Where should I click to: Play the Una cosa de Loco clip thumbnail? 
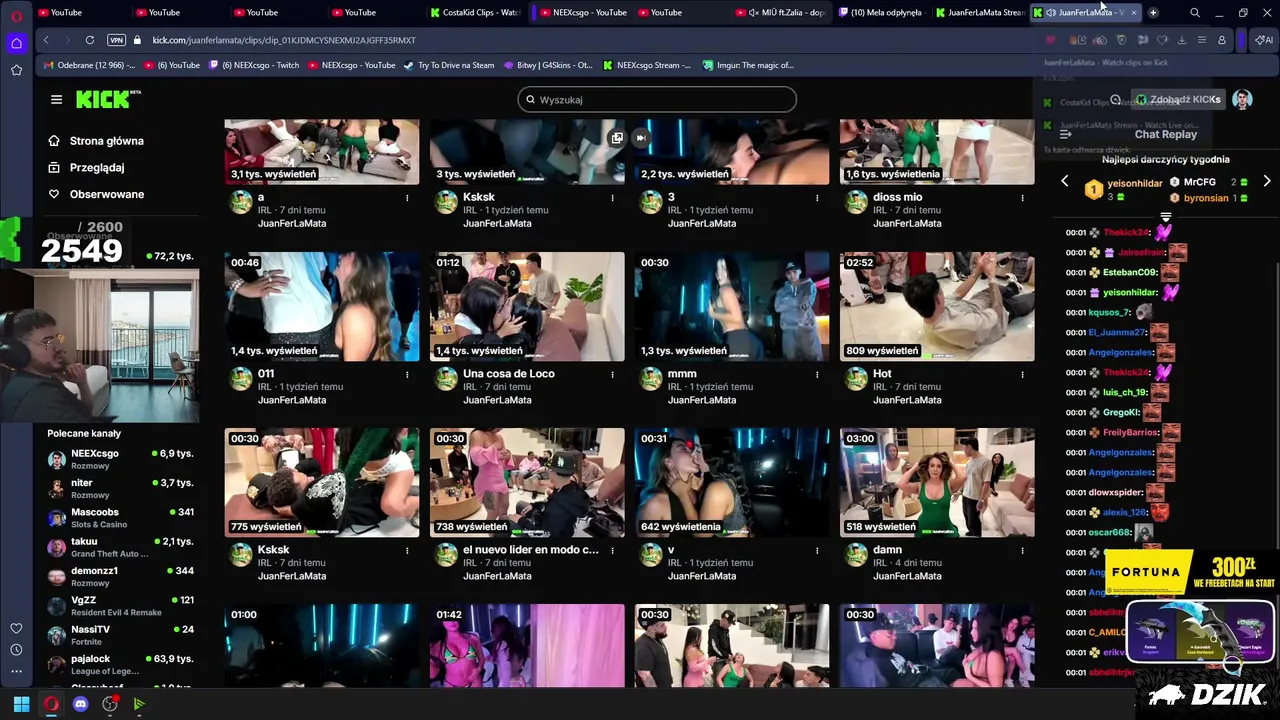(x=527, y=306)
